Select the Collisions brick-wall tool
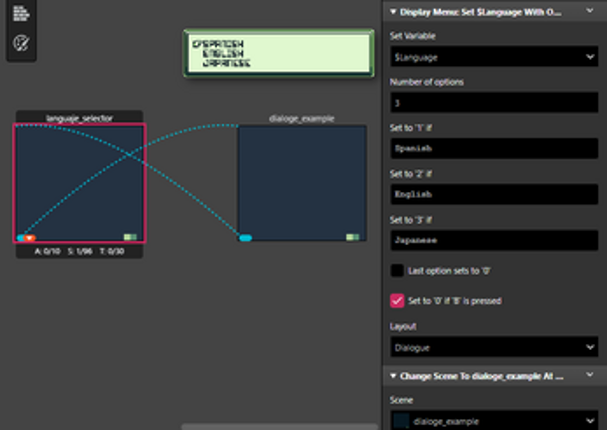 tap(21, 14)
